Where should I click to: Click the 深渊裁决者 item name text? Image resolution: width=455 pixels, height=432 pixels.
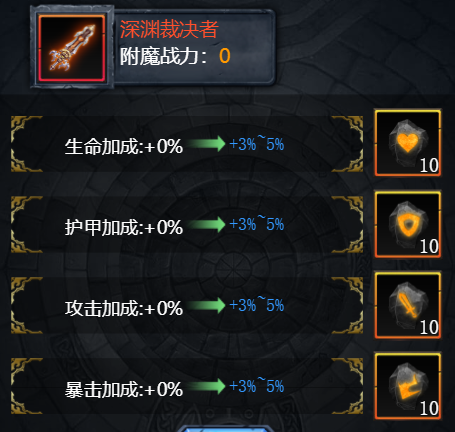point(169,29)
